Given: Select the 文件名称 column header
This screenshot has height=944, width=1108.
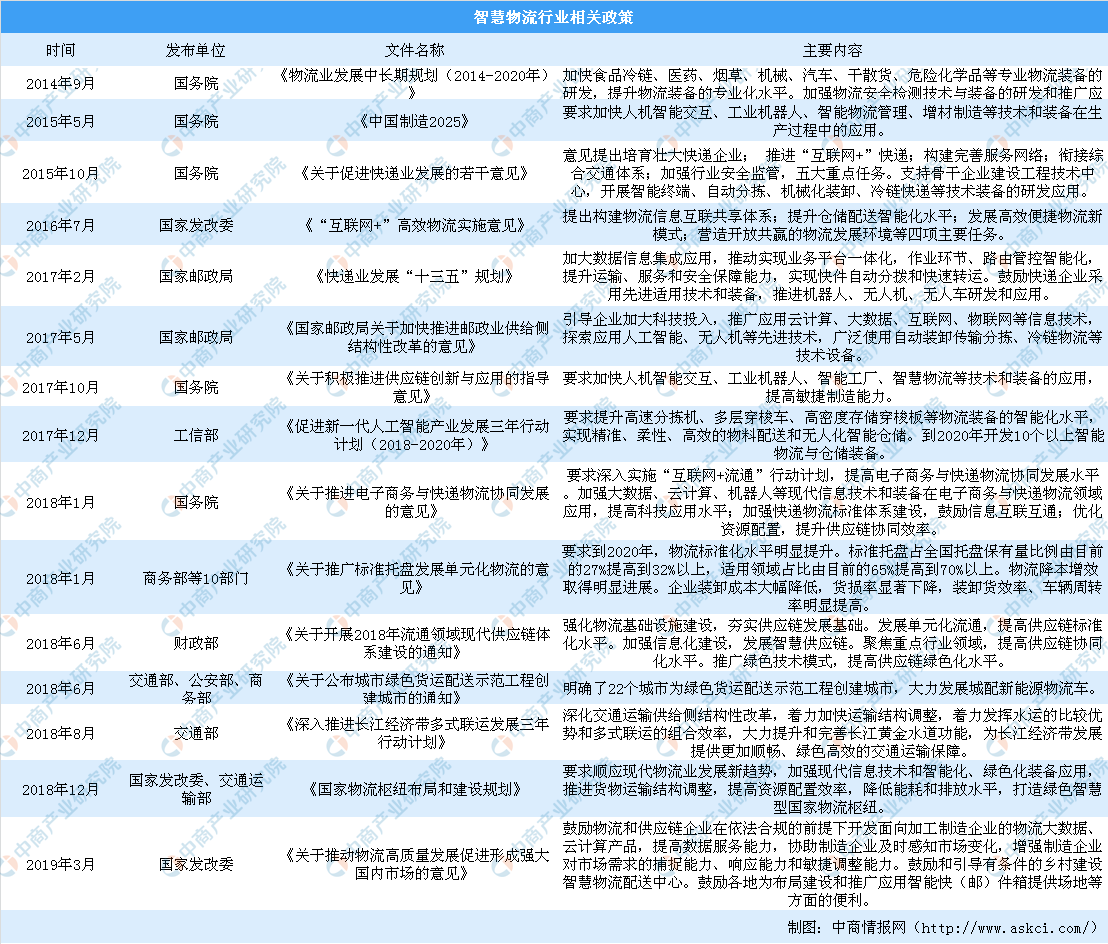Looking at the screenshot, I should (415, 50).
